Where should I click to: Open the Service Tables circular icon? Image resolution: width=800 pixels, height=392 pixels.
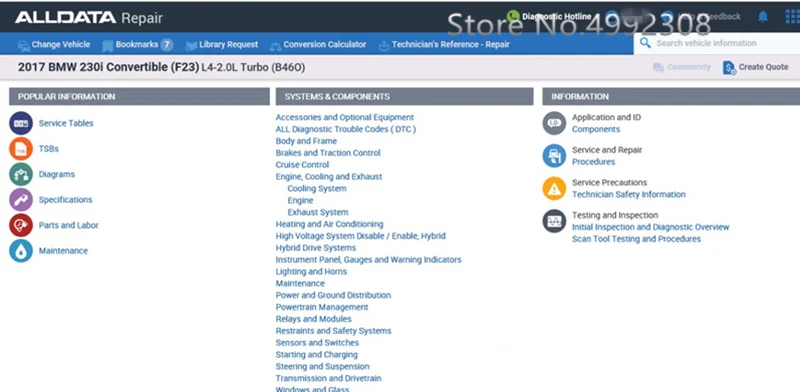21,123
